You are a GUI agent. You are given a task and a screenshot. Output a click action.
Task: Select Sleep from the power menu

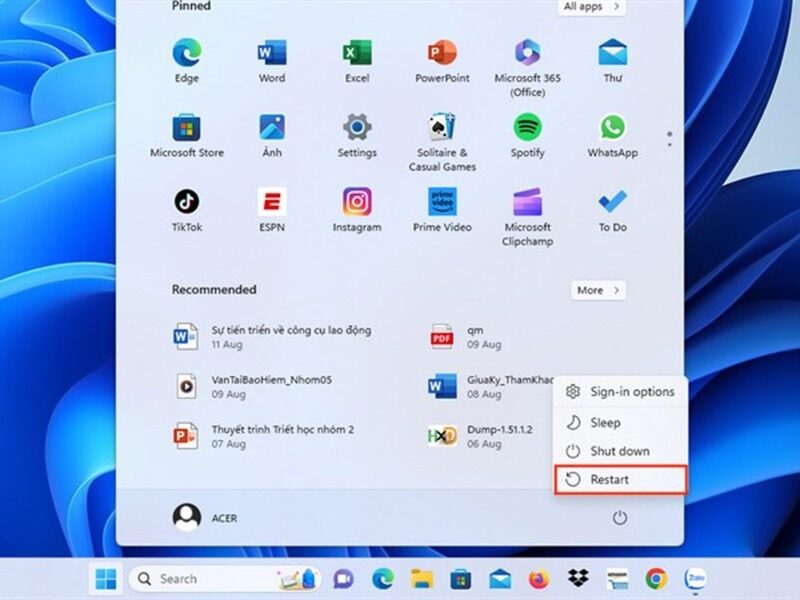[x=620, y=422]
